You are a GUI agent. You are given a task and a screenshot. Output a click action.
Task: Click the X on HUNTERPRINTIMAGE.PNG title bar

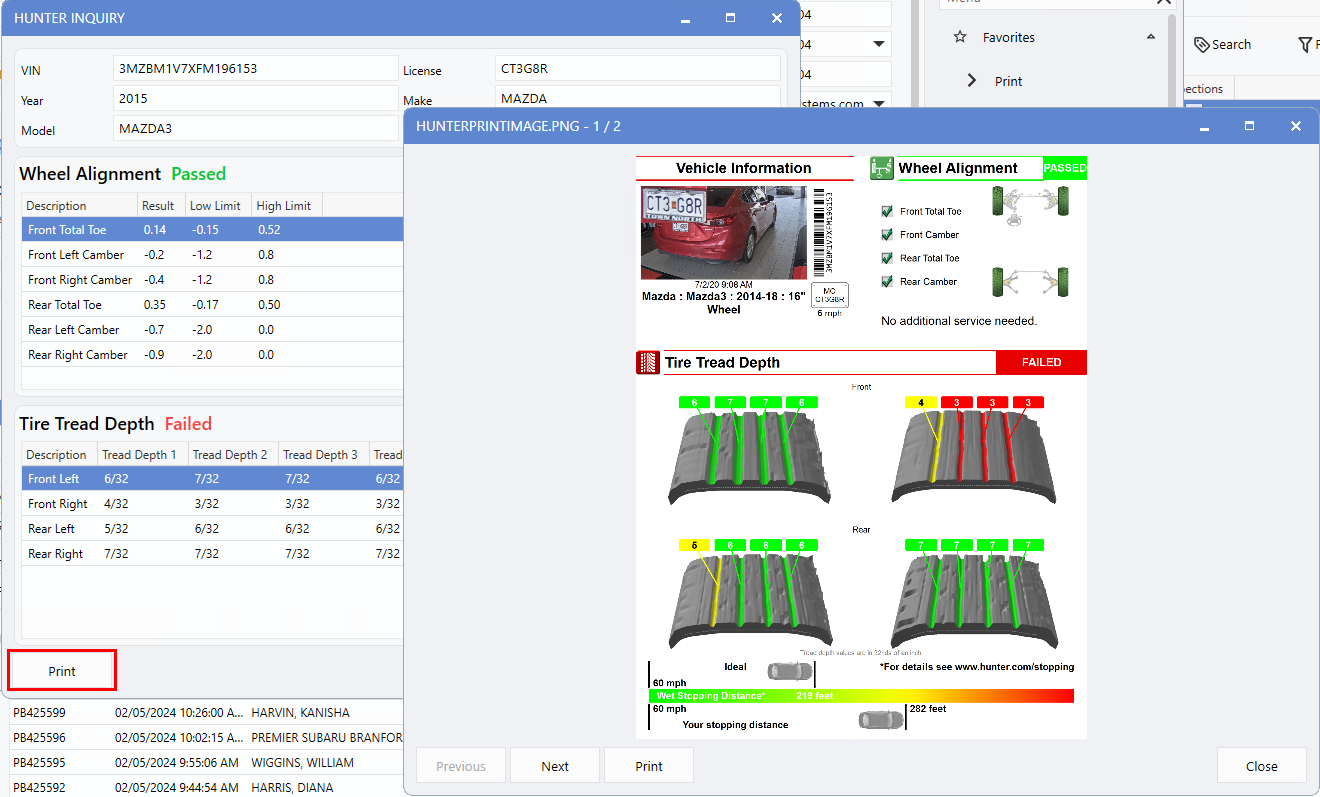click(x=1296, y=126)
